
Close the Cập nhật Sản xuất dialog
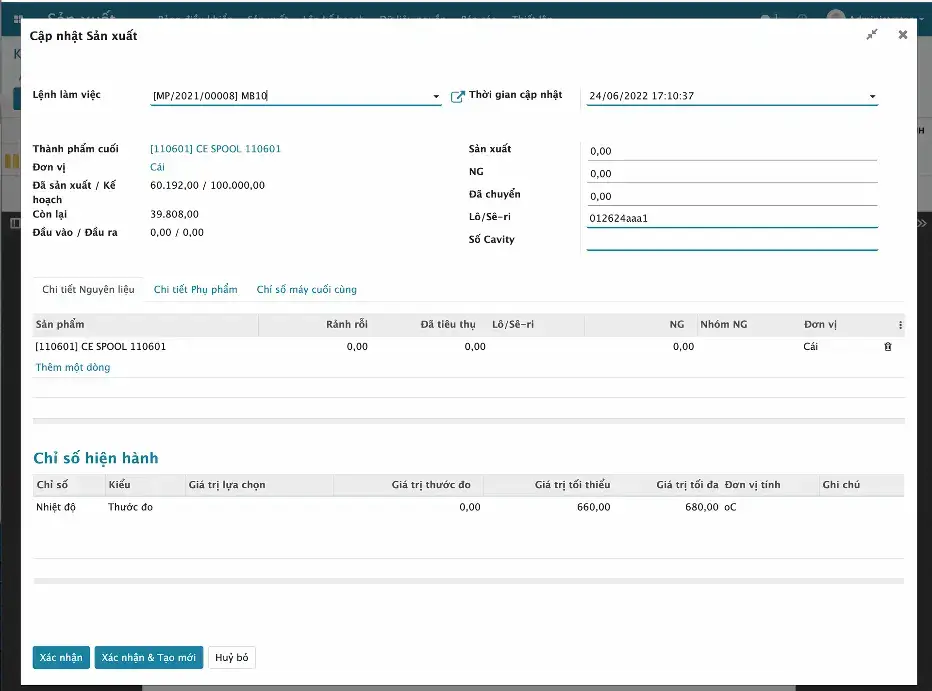(x=902, y=35)
